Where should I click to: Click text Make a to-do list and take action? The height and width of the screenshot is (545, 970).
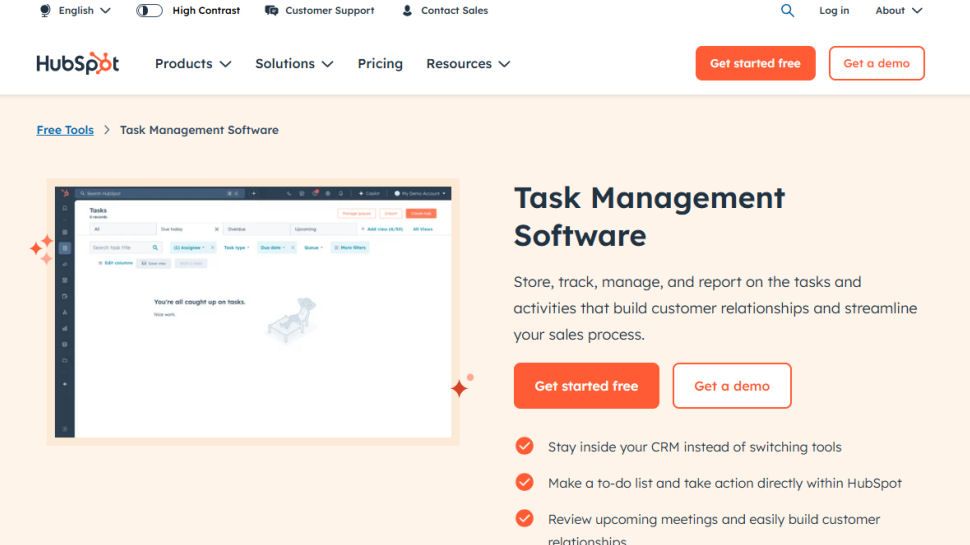(x=725, y=483)
